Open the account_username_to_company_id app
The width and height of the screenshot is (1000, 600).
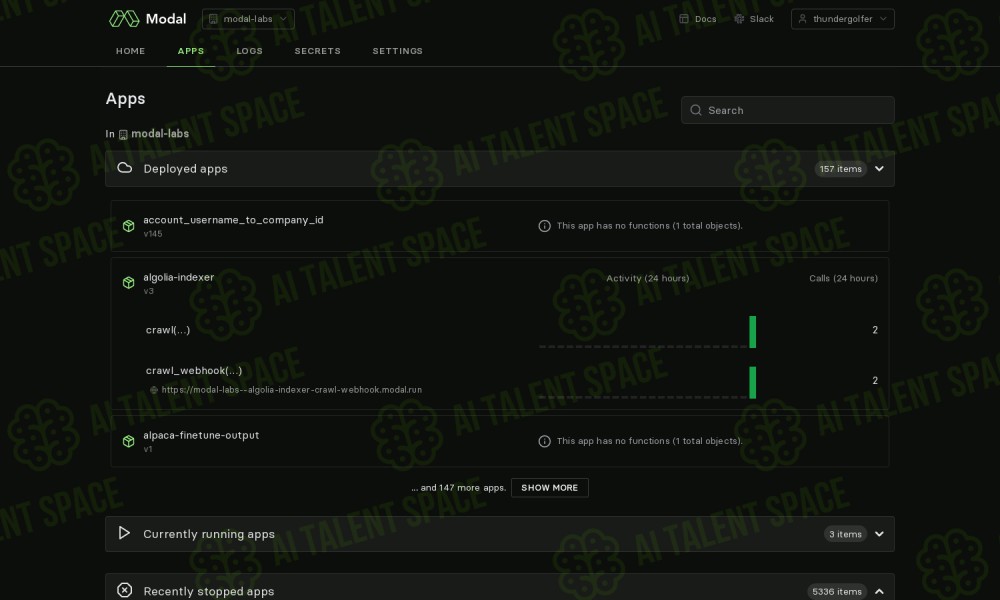[233, 220]
